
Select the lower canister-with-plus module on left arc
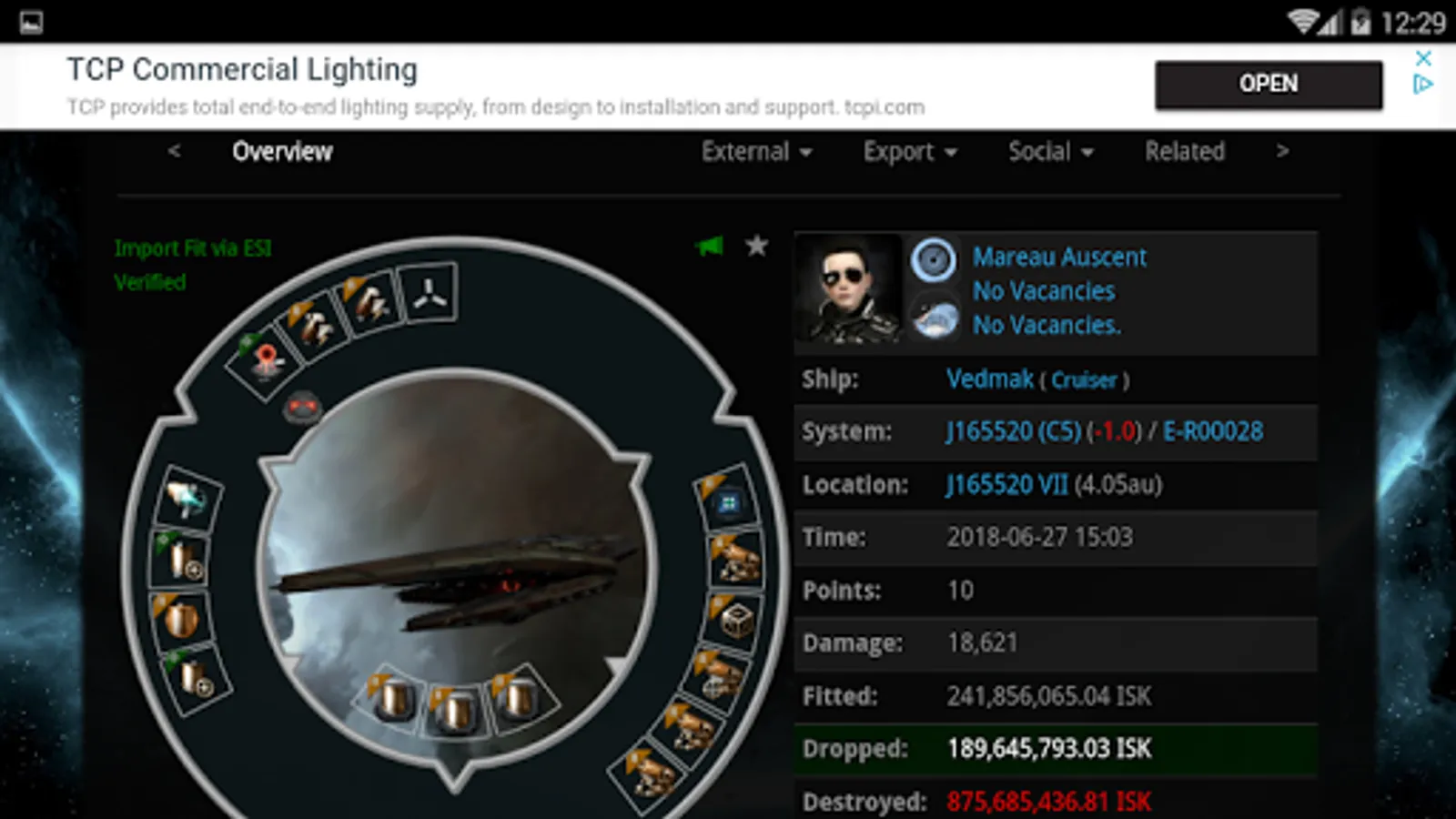coord(194,677)
